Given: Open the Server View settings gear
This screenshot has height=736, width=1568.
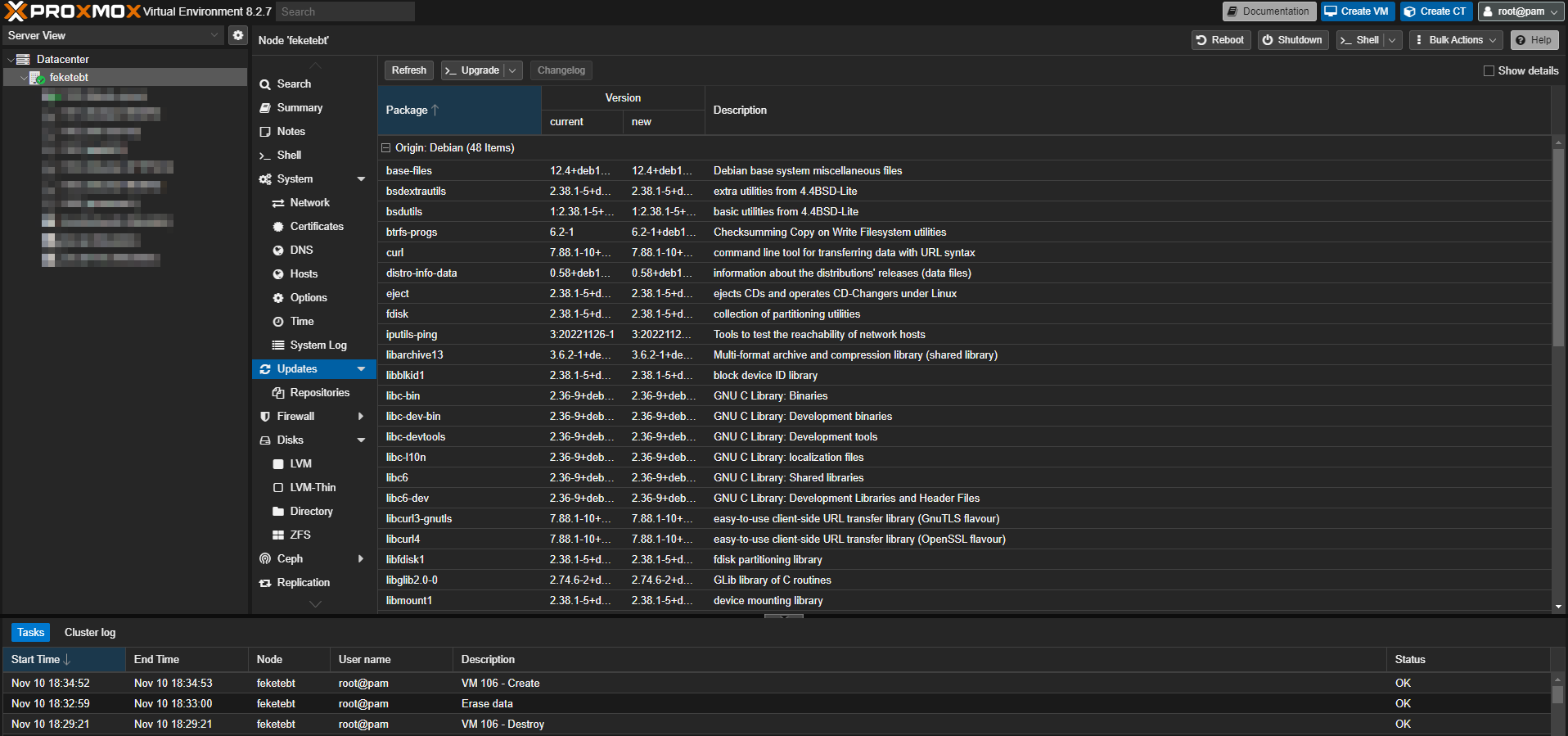Looking at the screenshot, I should pos(237,35).
